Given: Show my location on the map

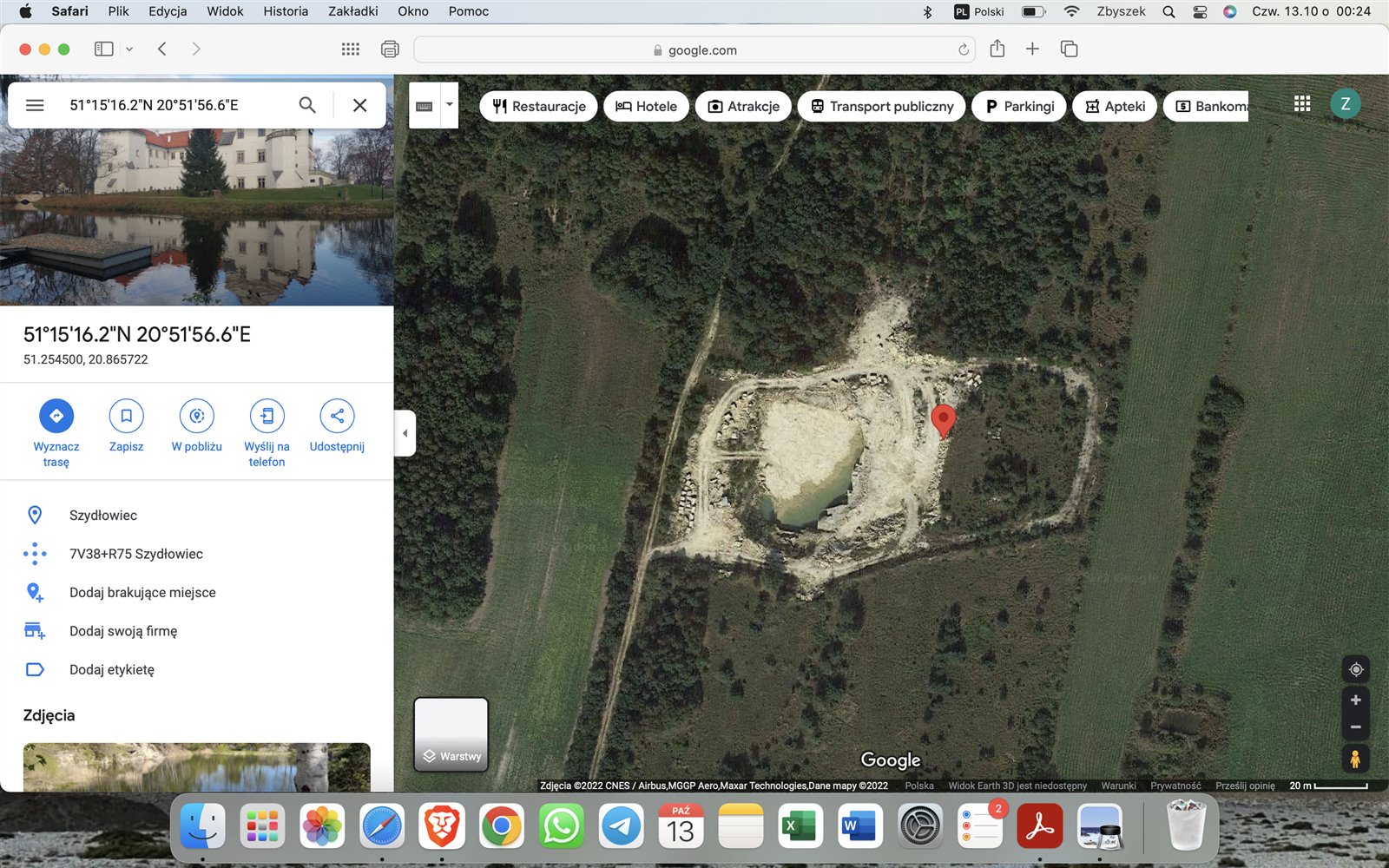Looking at the screenshot, I should point(1355,669).
